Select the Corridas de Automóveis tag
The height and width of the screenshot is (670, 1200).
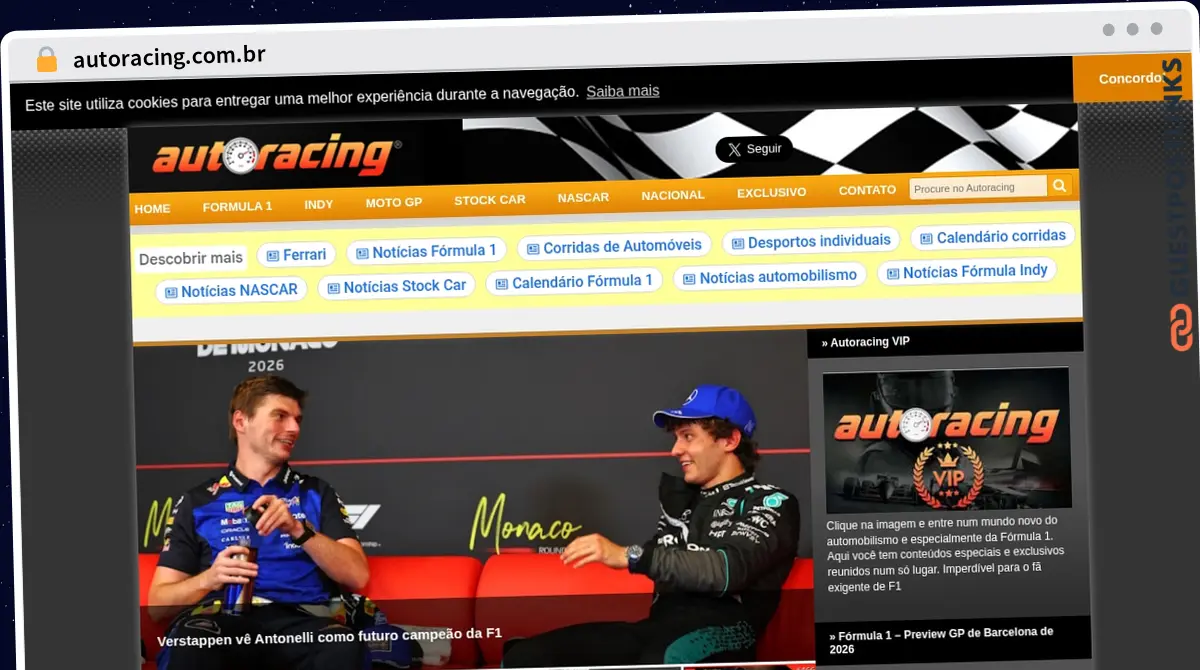coord(614,246)
